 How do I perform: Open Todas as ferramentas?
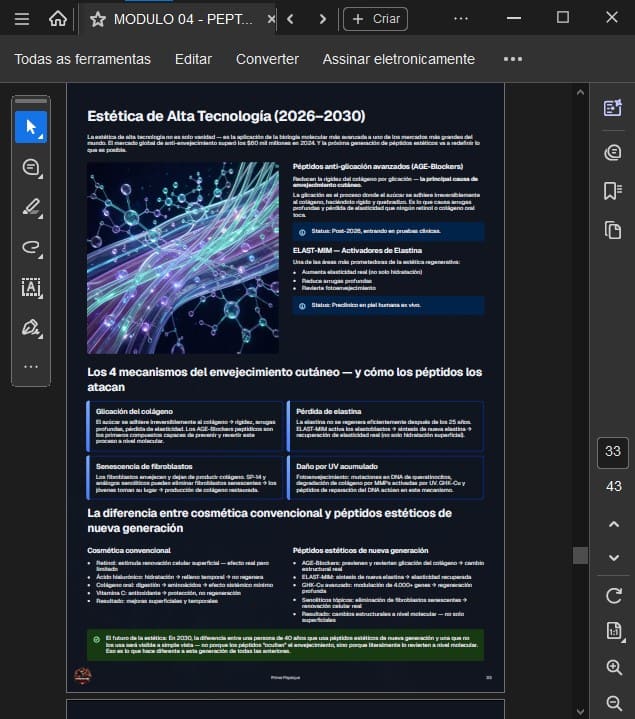(x=83, y=59)
